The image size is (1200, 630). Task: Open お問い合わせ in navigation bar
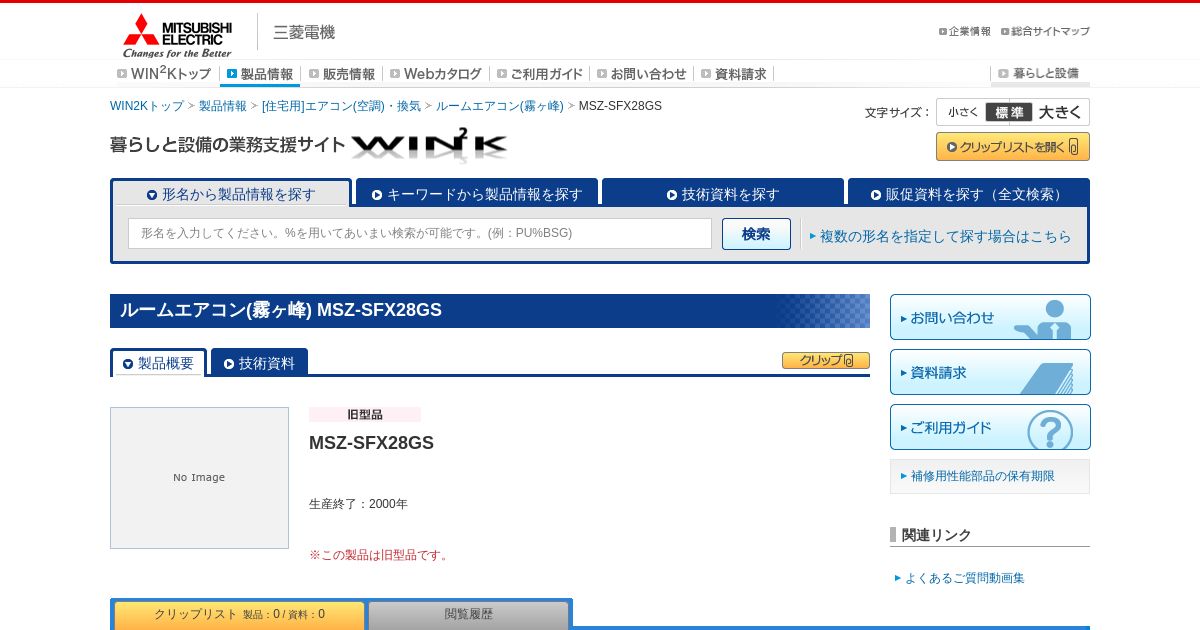click(642, 74)
